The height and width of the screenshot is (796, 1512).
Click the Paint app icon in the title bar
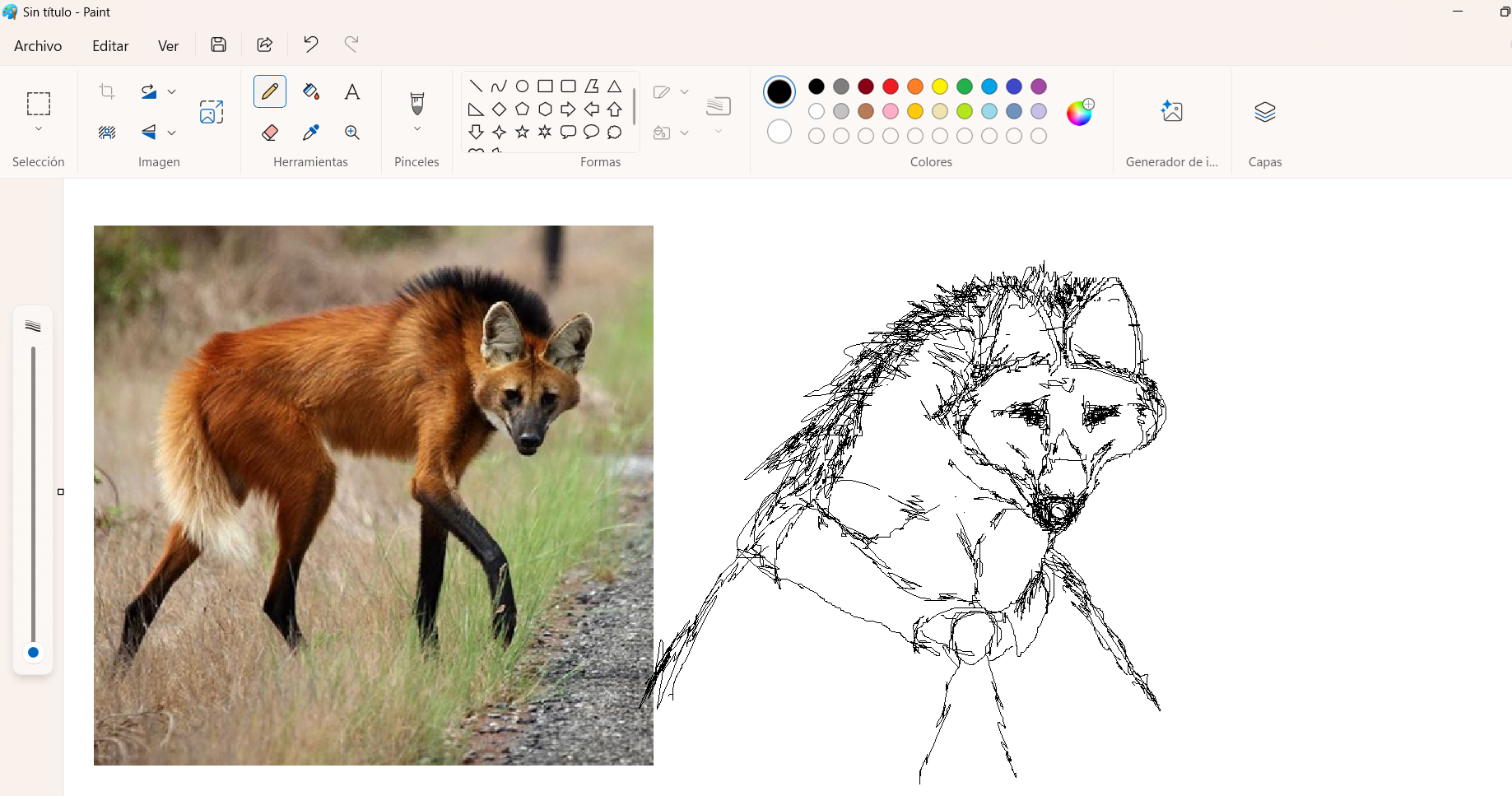tap(10, 12)
